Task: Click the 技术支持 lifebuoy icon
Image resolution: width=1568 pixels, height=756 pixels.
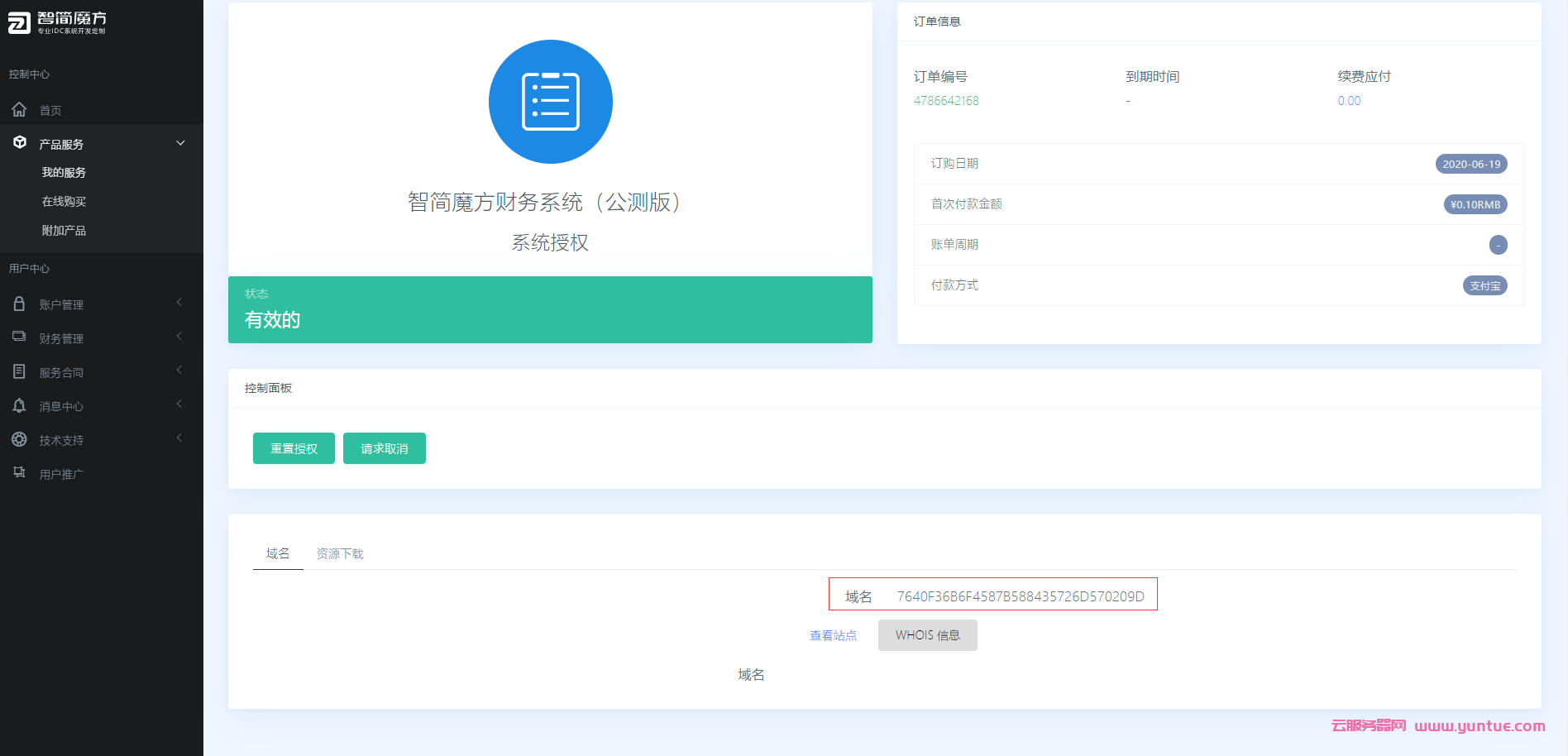Action: point(19,439)
